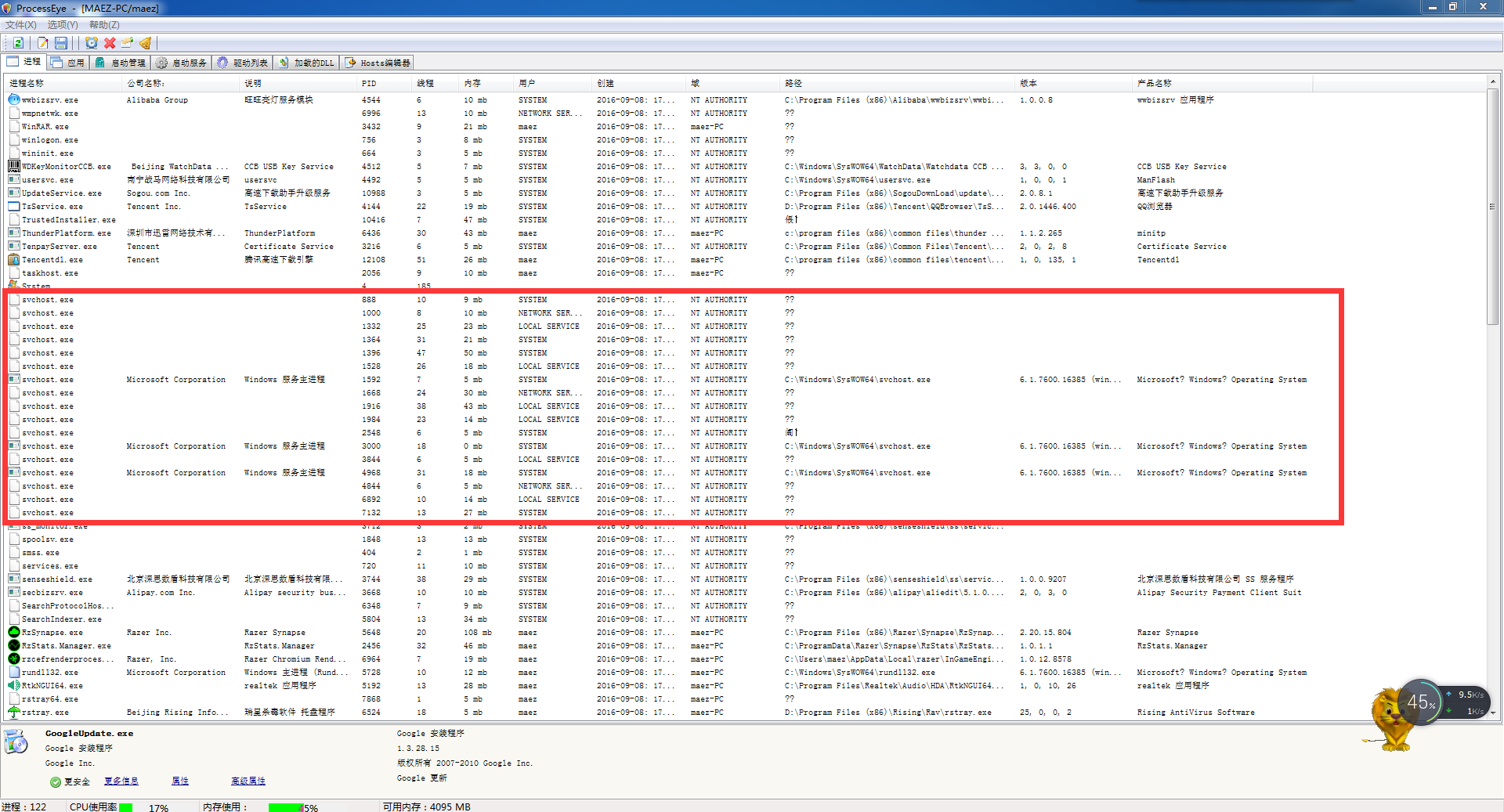Open the 属性 link
1504x812 pixels.
(x=180, y=781)
